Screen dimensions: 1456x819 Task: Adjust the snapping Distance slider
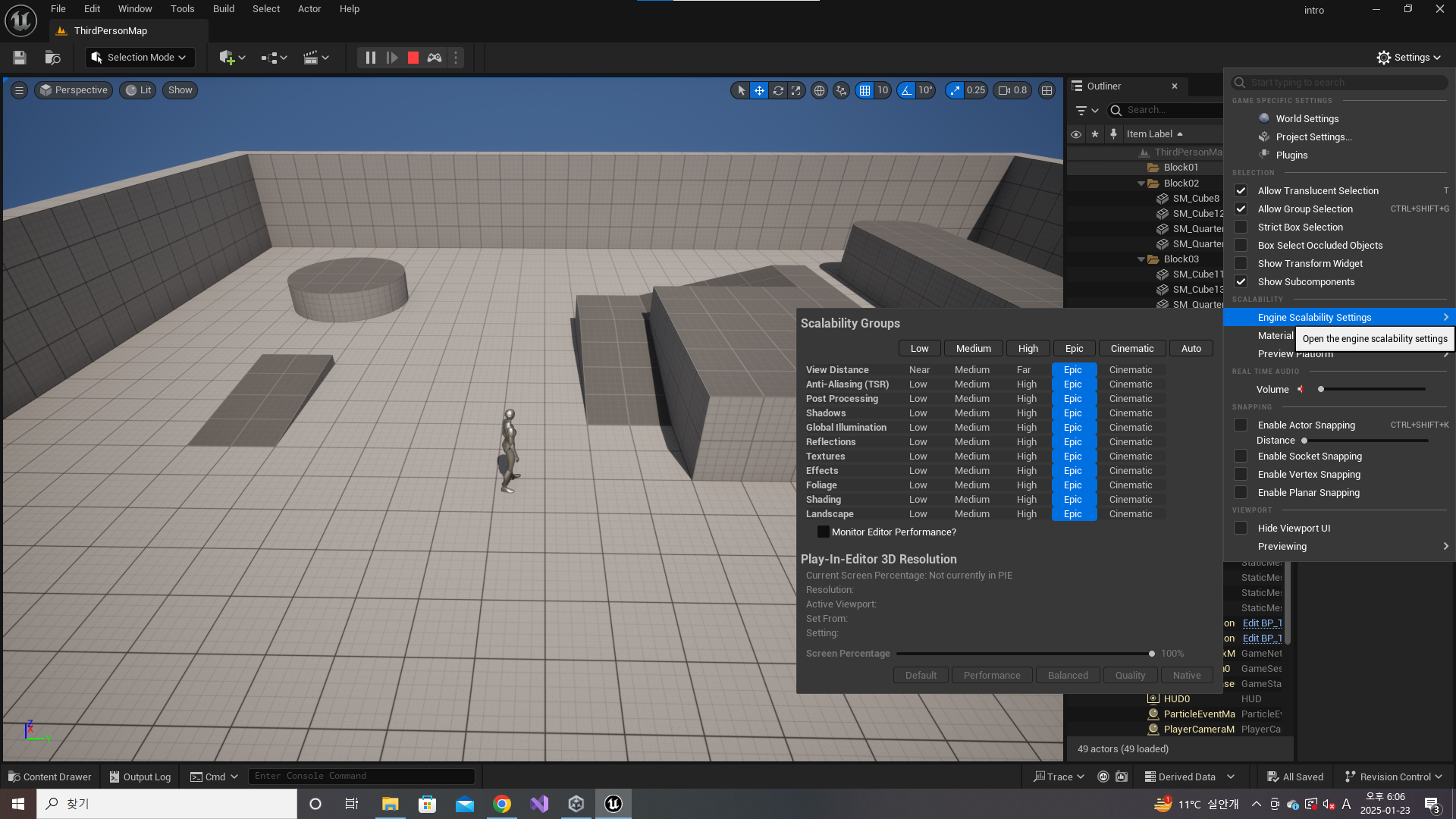(1365, 441)
